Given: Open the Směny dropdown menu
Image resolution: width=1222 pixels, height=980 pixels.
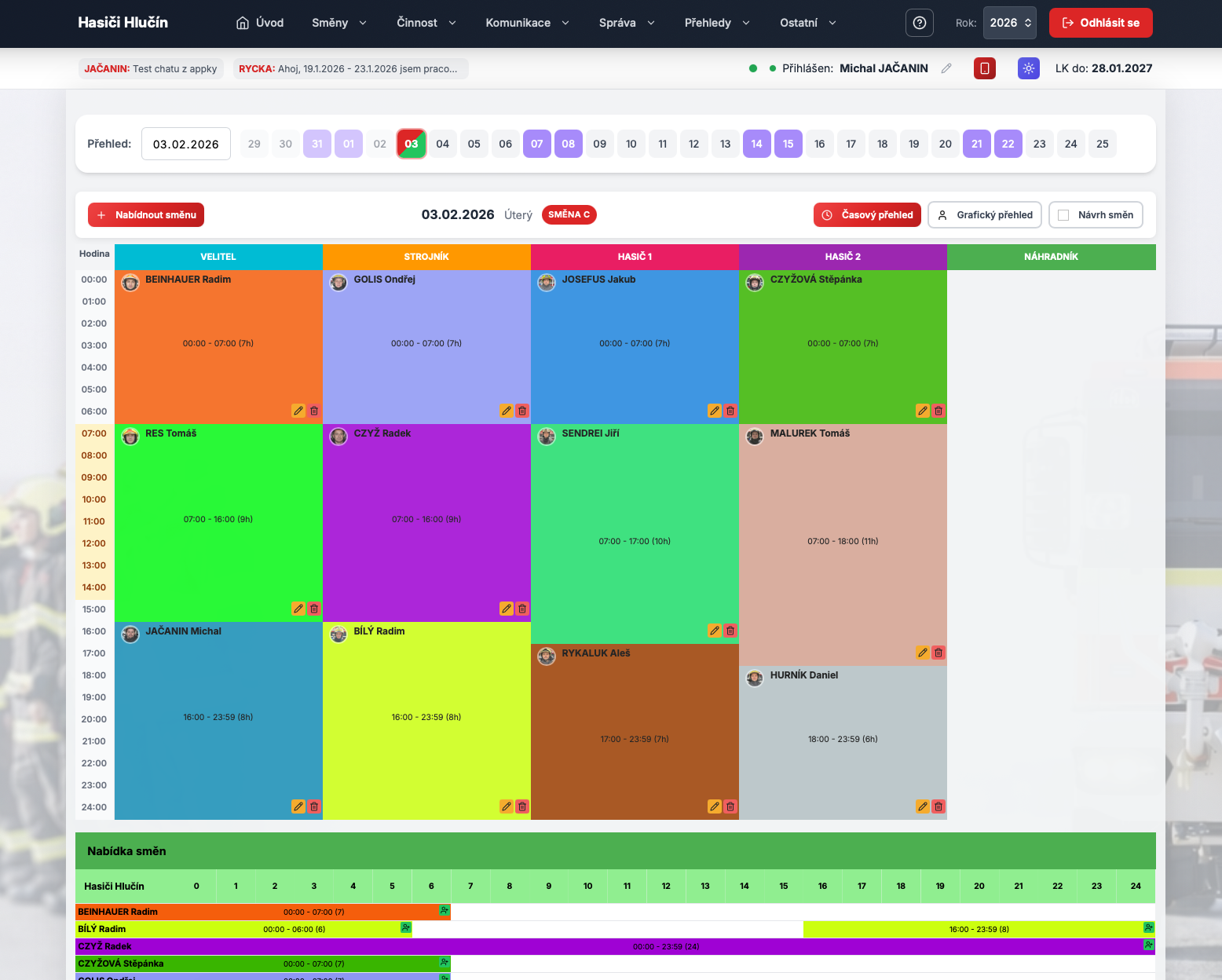Looking at the screenshot, I should coord(338,23).
